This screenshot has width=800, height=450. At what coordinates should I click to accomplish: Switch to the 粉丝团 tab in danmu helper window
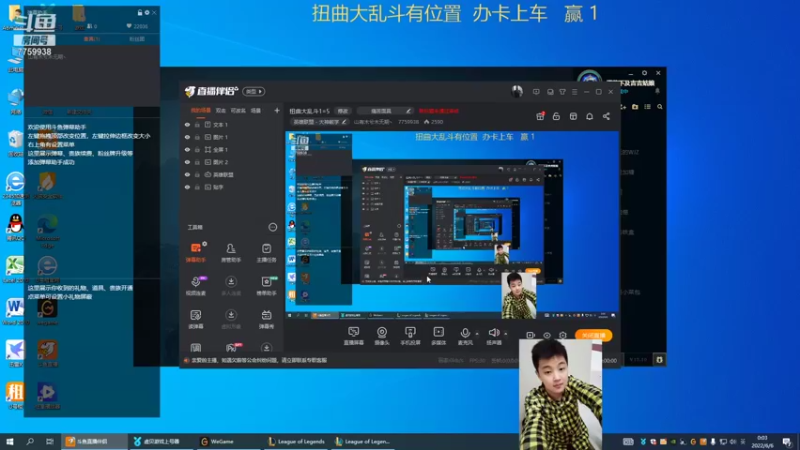click(x=137, y=39)
